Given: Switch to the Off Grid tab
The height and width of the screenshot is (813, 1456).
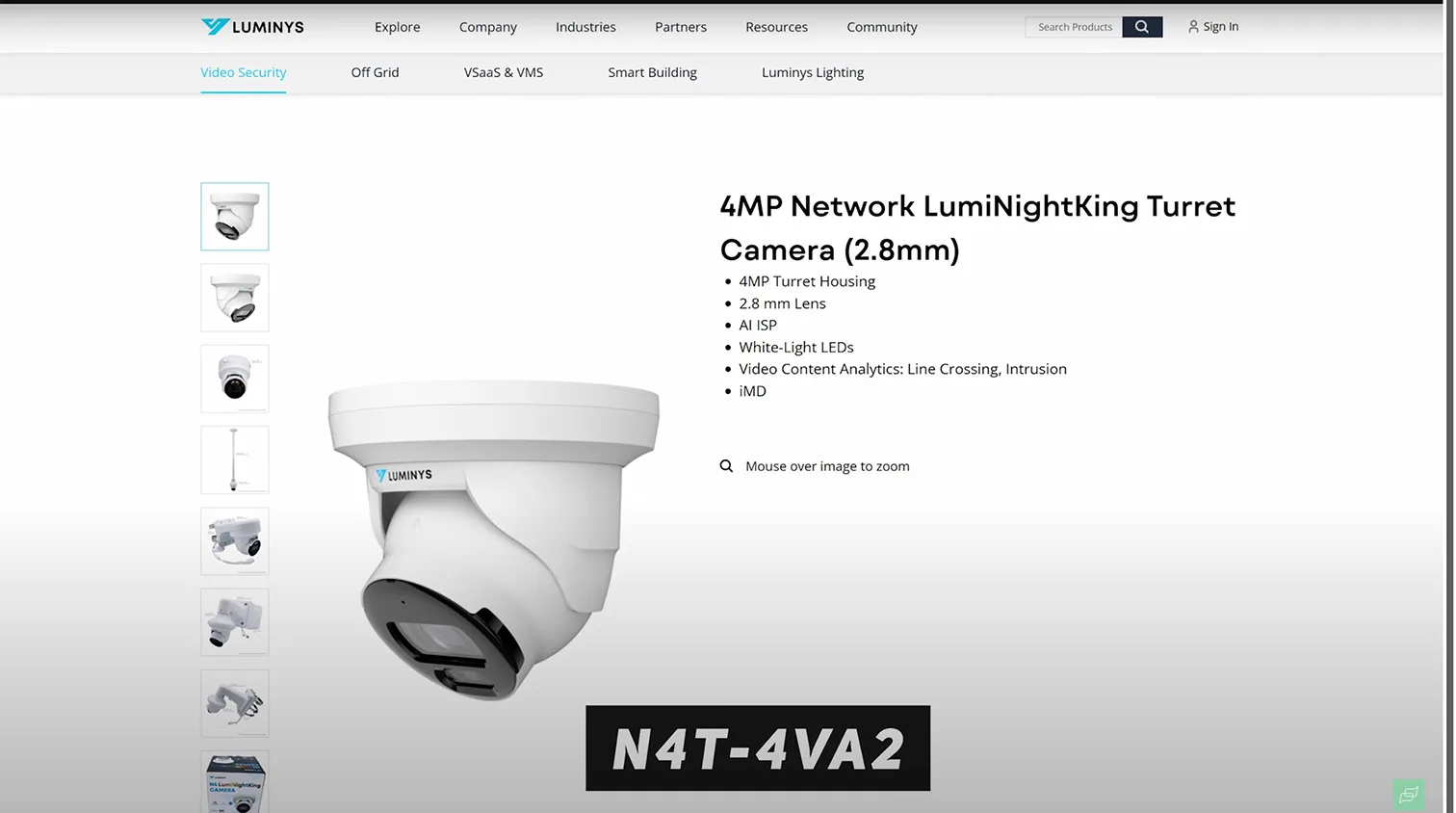Looking at the screenshot, I should [x=375, y=72].
